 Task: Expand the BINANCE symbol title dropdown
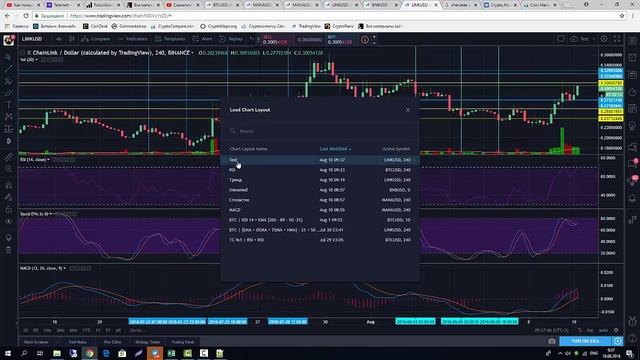(192, 53)
